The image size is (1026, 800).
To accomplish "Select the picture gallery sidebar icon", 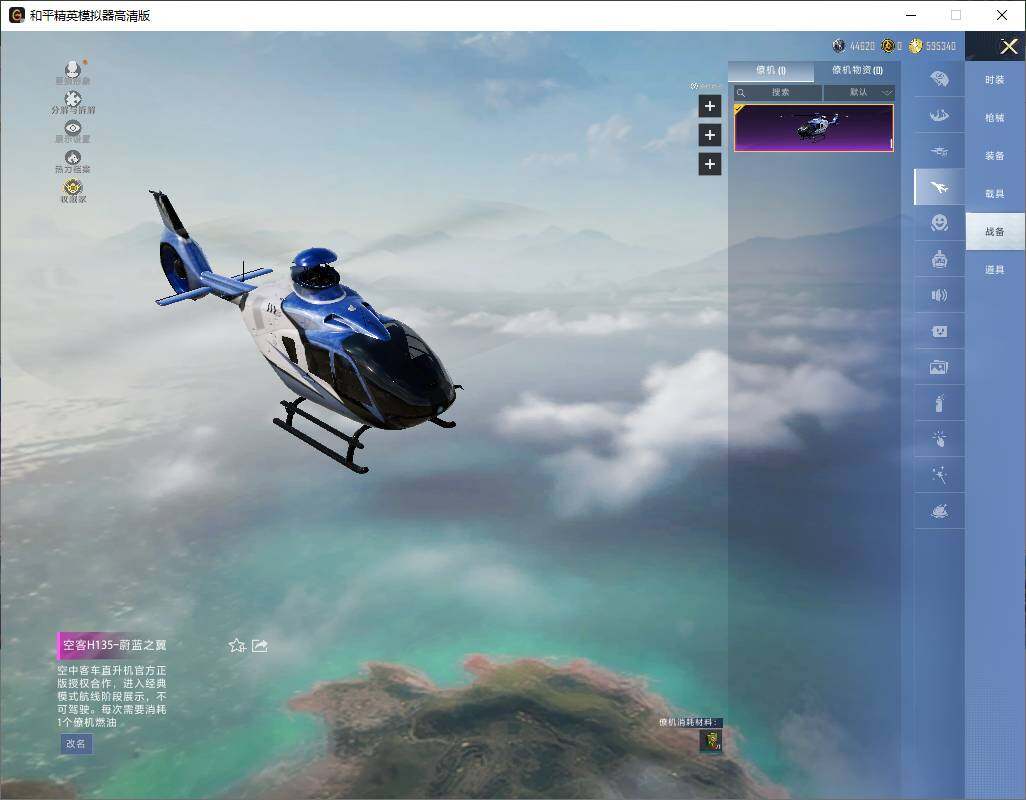I will pos(939,368).
